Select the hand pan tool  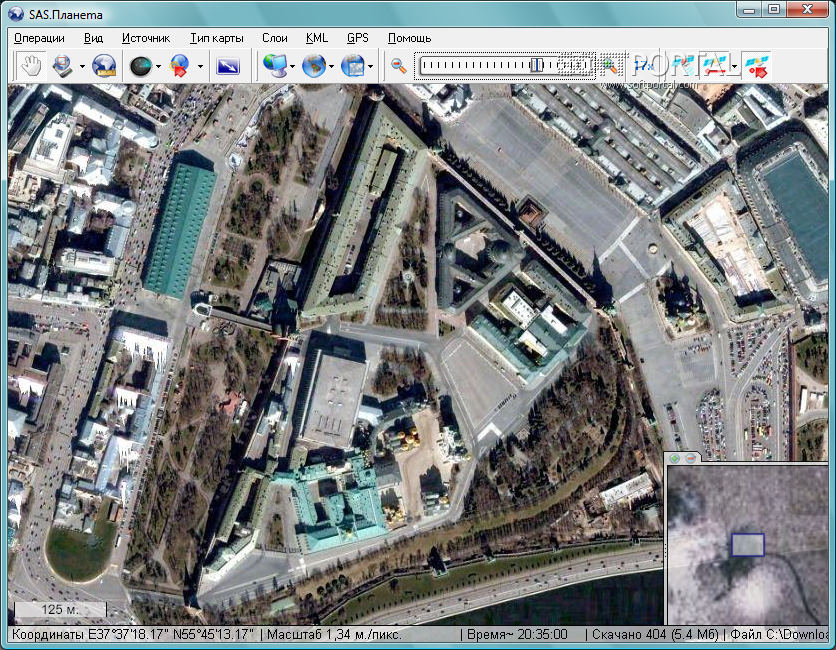click(x=32, y=66)
